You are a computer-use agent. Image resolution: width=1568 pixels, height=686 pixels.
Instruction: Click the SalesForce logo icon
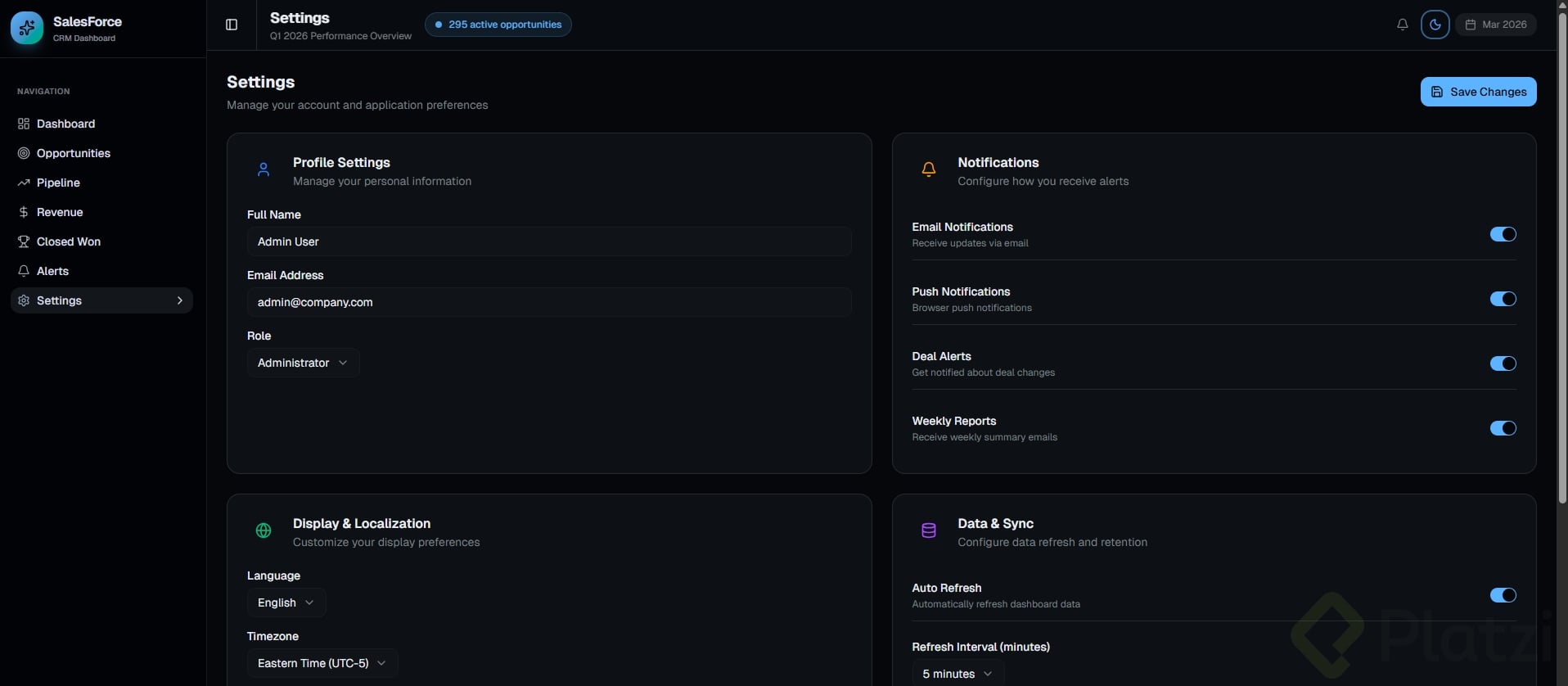coord(27,29)
